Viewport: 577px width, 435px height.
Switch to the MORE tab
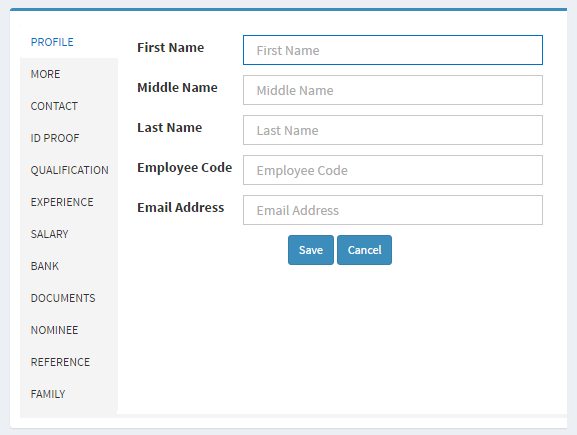click(45, 74)
